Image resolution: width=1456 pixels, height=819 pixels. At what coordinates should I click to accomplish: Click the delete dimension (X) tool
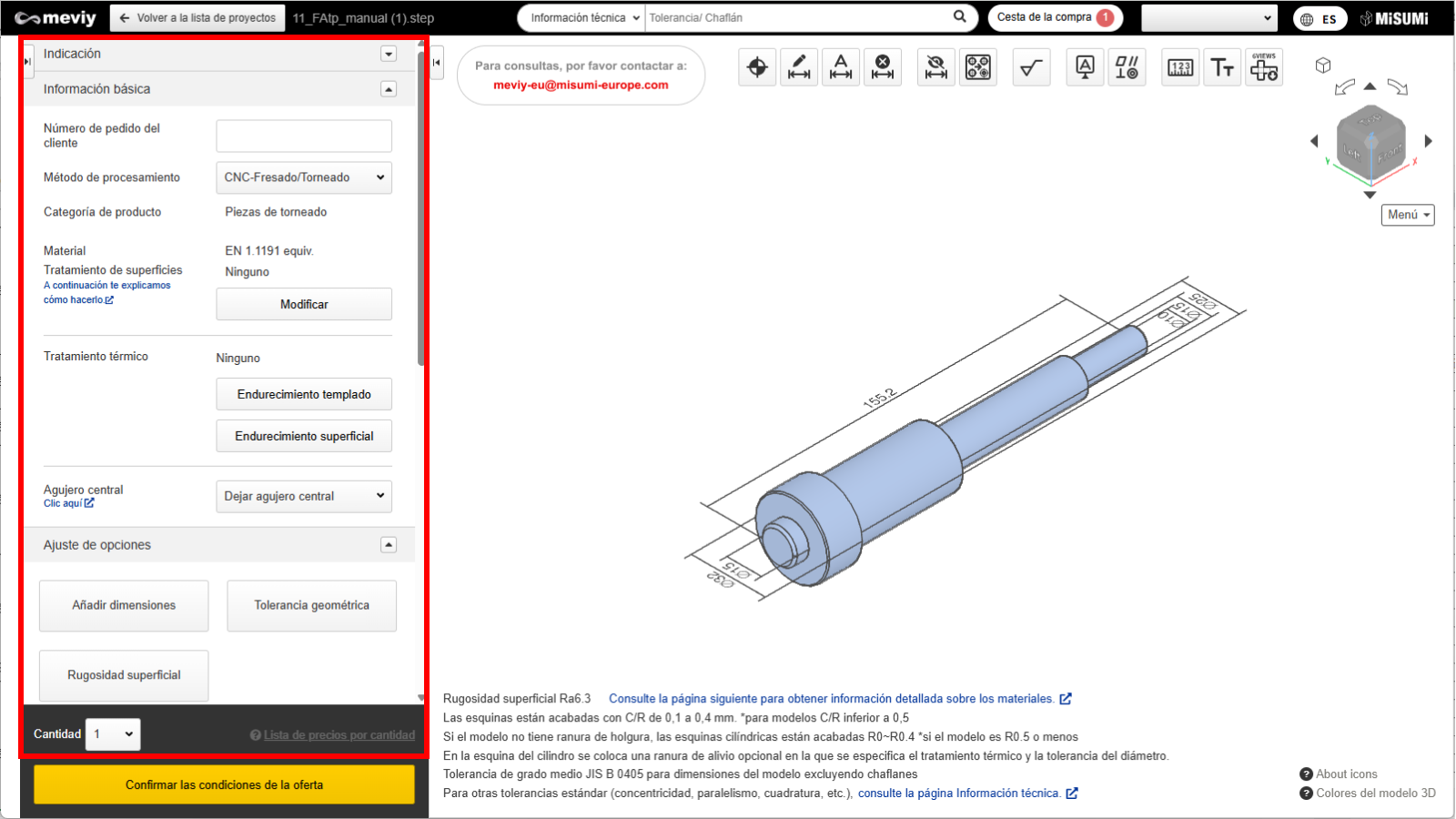[x=883, y=67]
